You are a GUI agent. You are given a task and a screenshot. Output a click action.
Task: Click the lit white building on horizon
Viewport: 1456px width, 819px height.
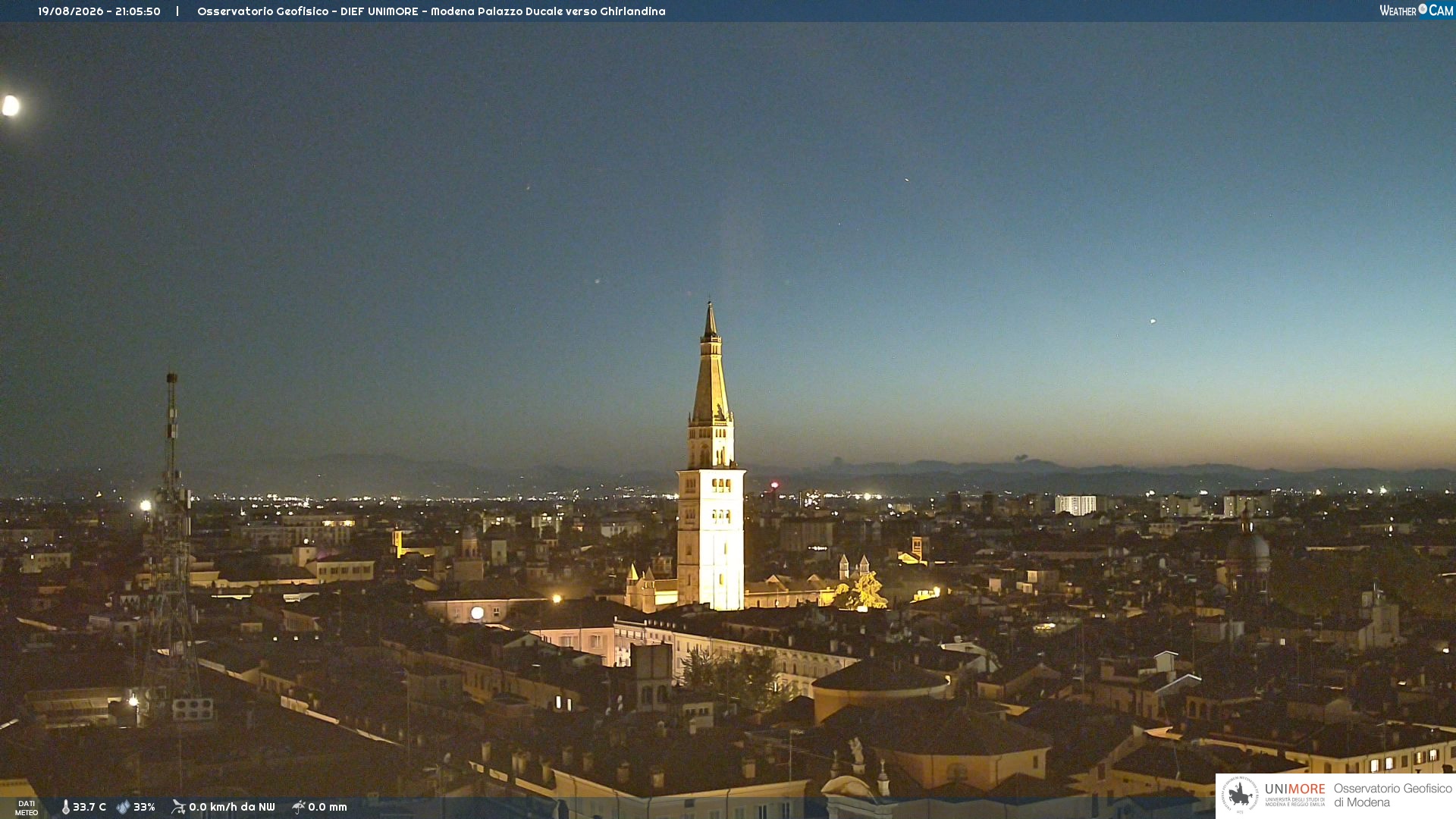pos(1075,504)
